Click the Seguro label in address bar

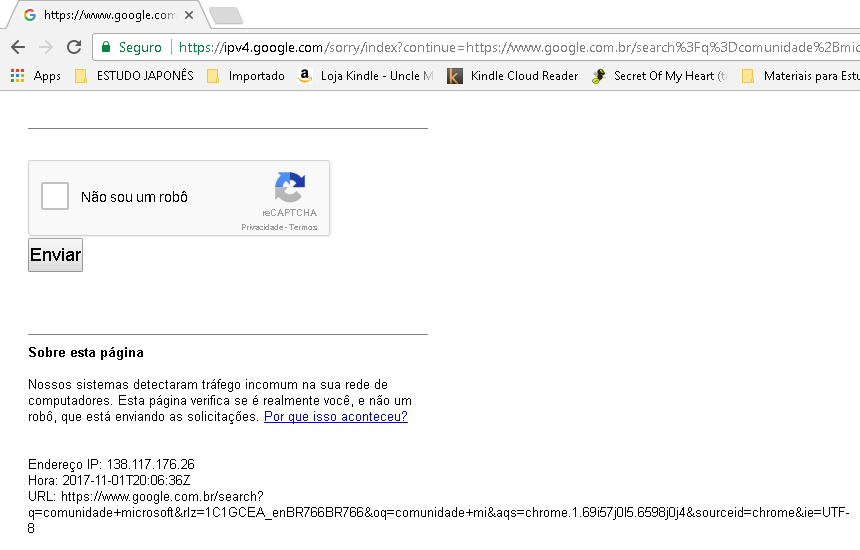click(140, 47)
